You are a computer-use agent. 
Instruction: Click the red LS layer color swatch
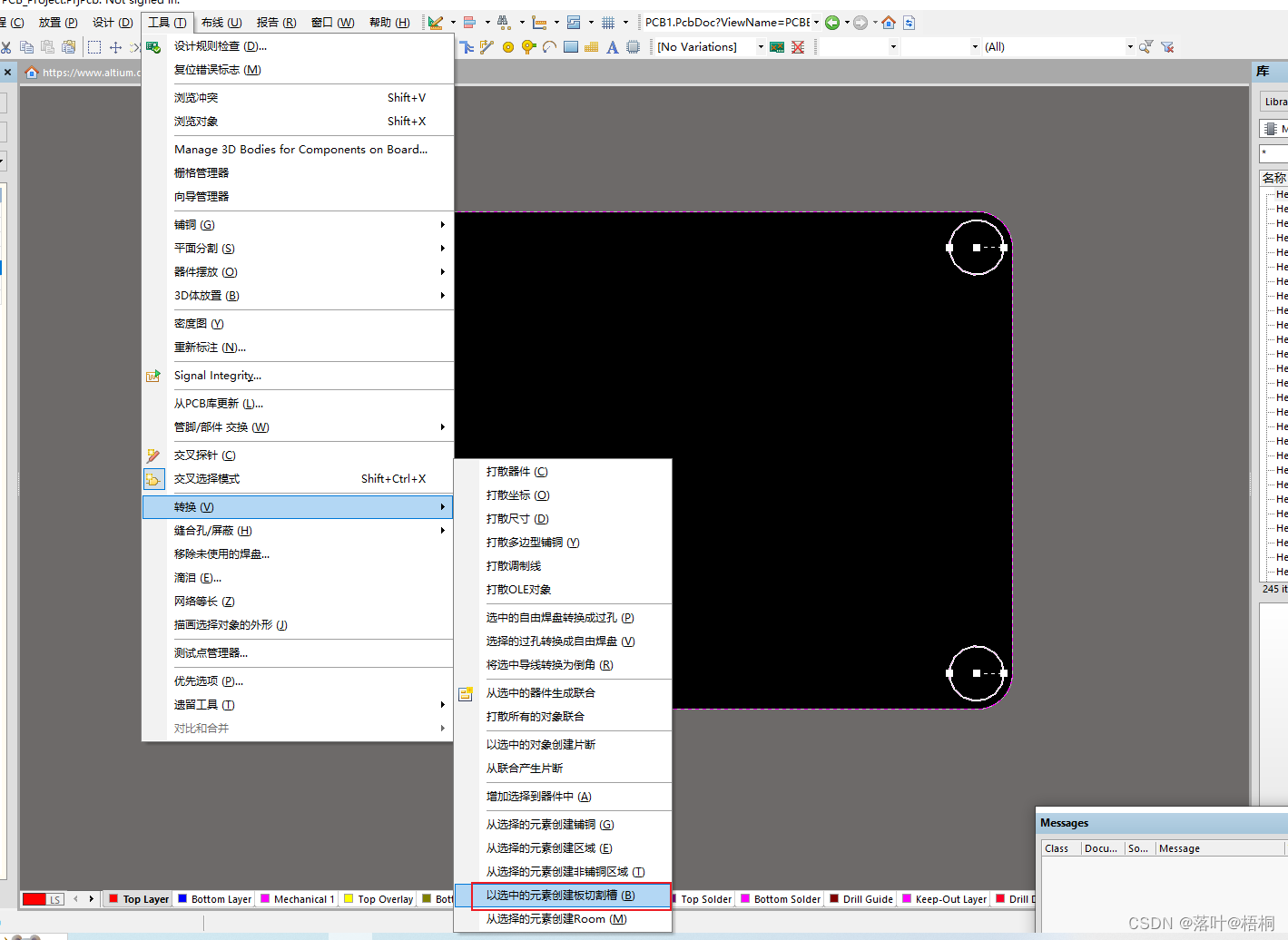tap(34, 899)
